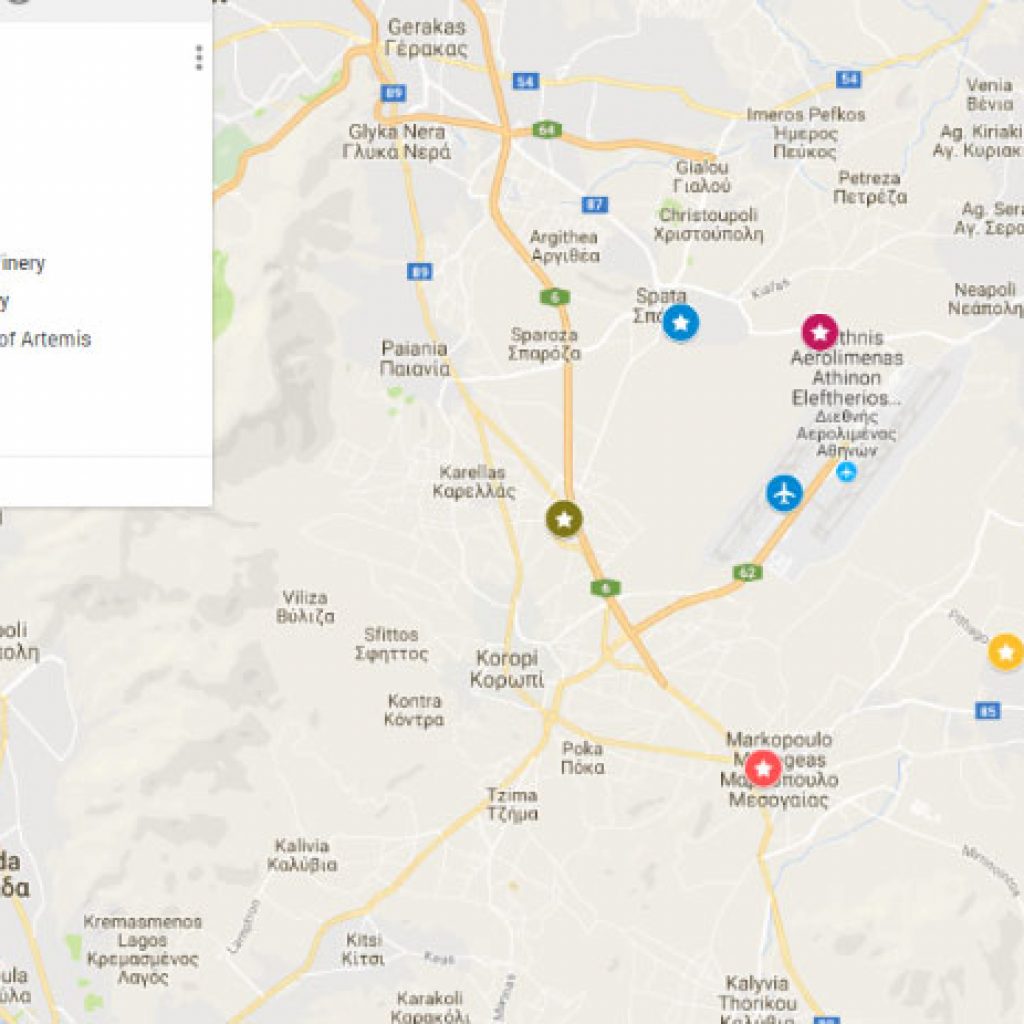Click the blue star marker at Spata

point(680,323)
